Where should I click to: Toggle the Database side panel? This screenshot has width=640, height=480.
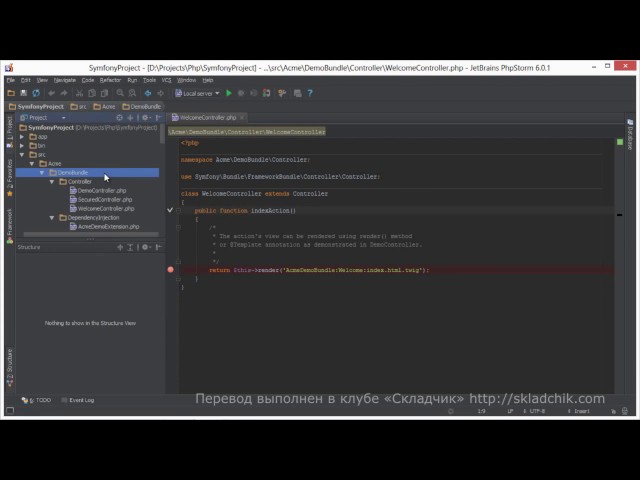coord(630,135)
